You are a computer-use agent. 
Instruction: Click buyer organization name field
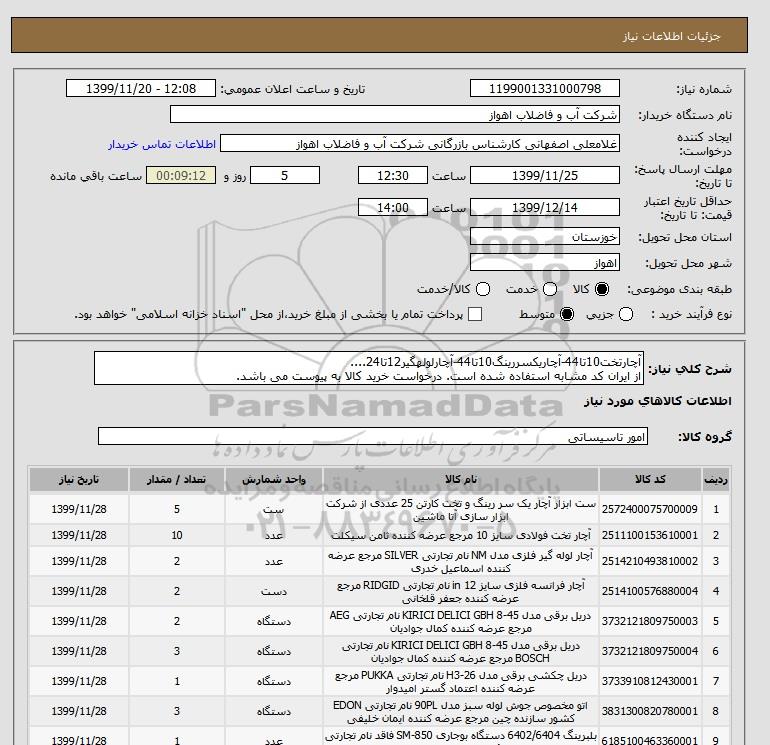pyautogui.click(x=395, y=114)
